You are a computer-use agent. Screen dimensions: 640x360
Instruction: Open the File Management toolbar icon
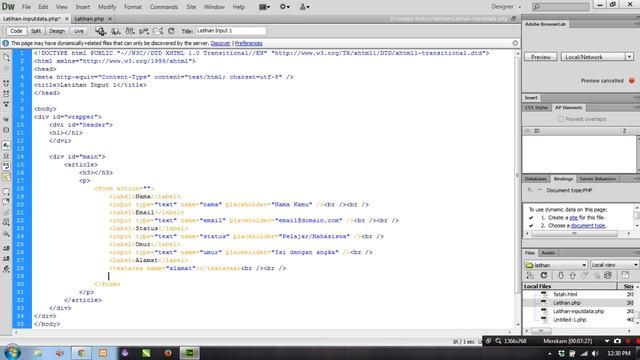tap(130, 31)
